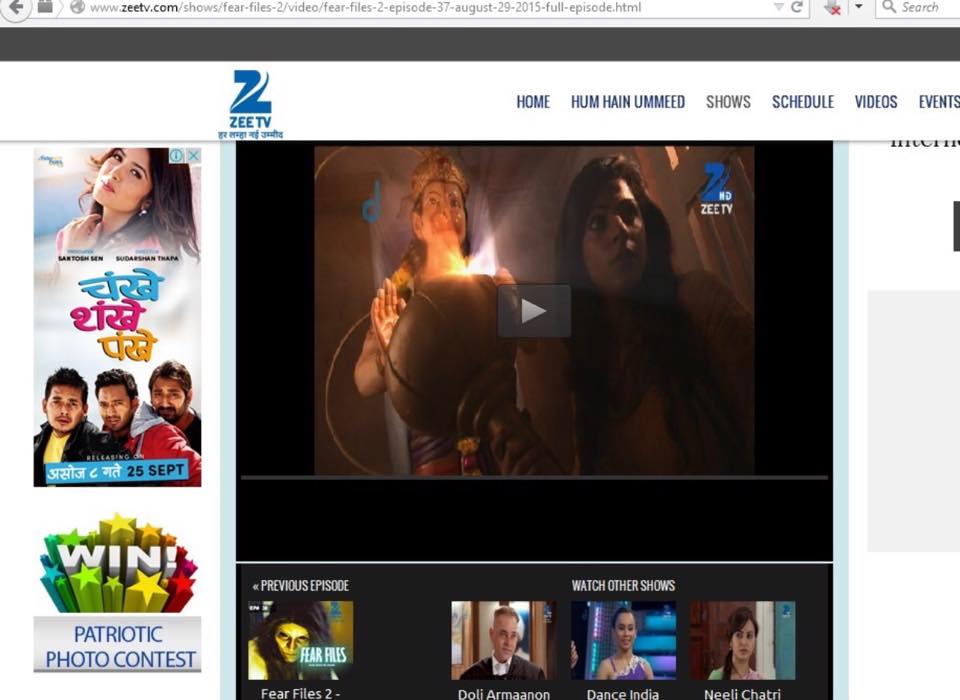Viewport: 960px width, 700px height.
Task: Go back with the browser back arrow
Action: (x=15, y=7)
